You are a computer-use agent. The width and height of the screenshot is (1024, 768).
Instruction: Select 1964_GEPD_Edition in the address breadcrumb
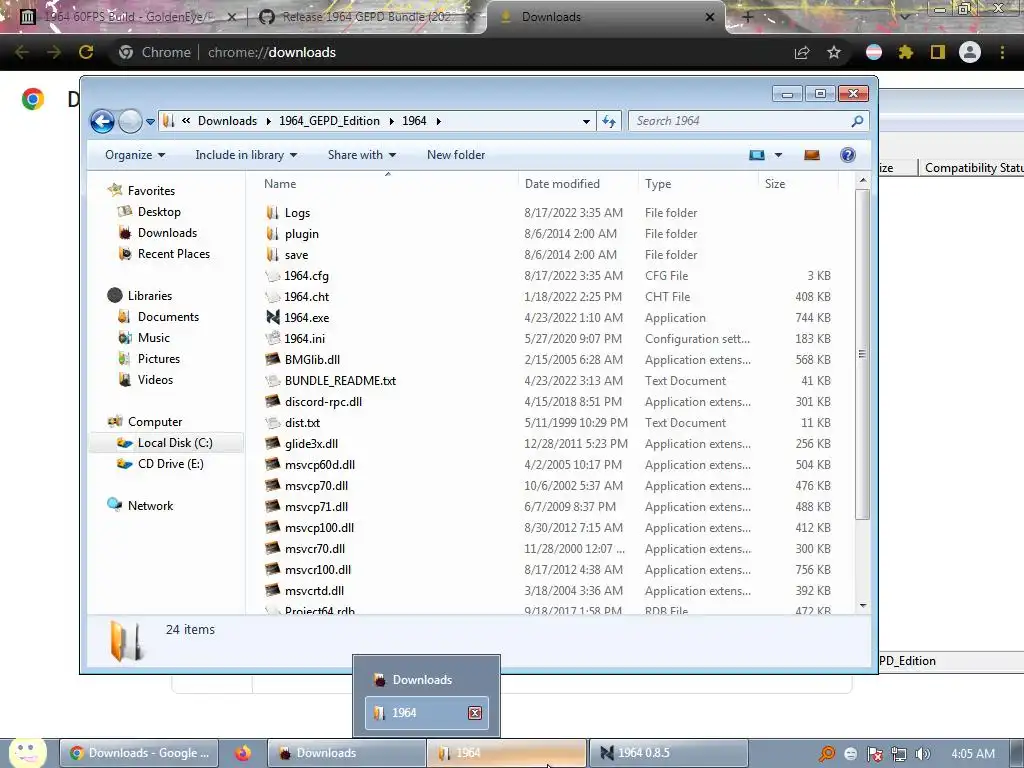[329, 121]
